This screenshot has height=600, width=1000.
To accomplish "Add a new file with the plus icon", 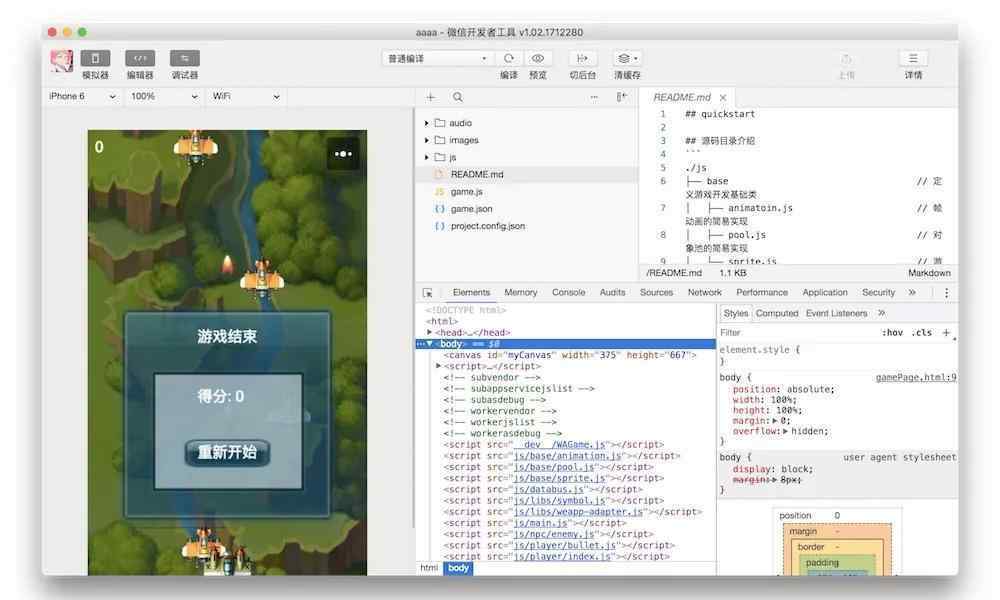I will (430, 98).
